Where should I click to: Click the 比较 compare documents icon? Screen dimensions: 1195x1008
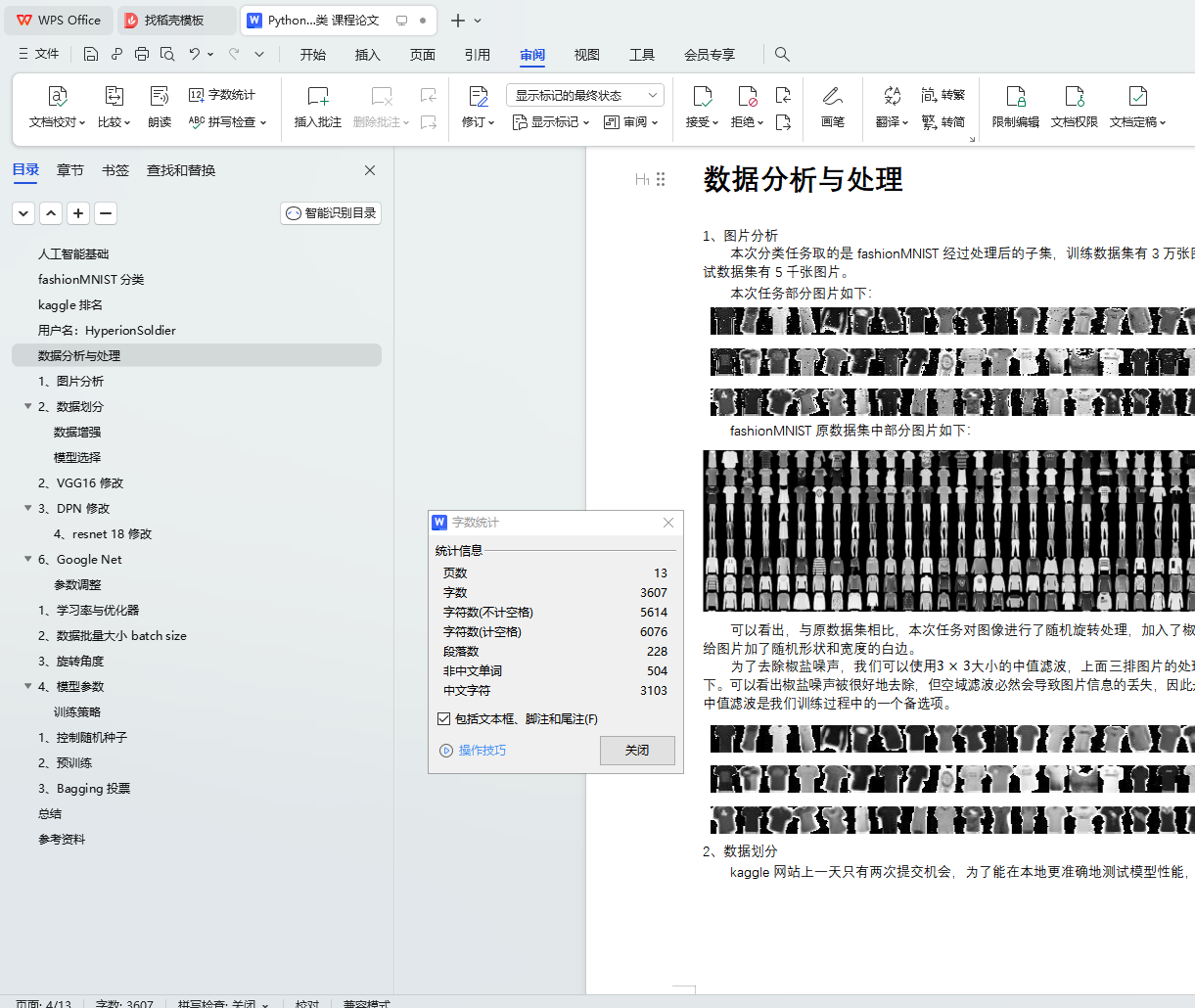point(114,96)
